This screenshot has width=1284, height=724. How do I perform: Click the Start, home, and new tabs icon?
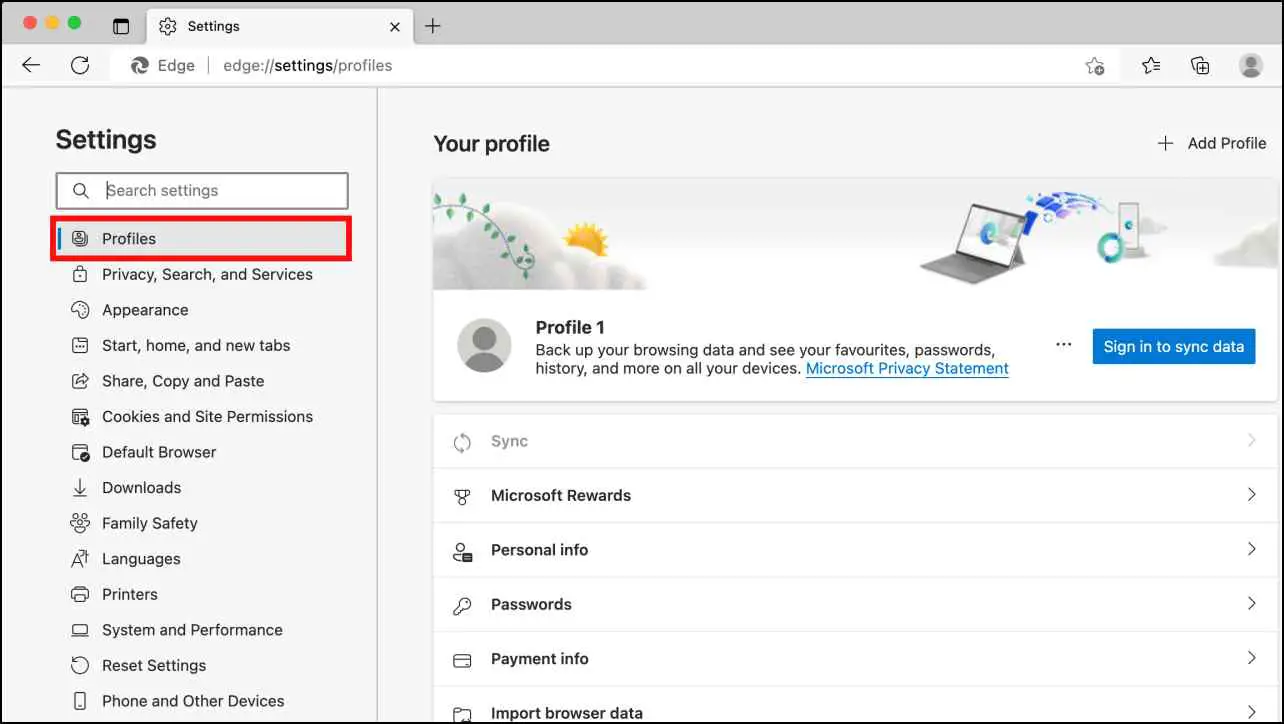80,345
